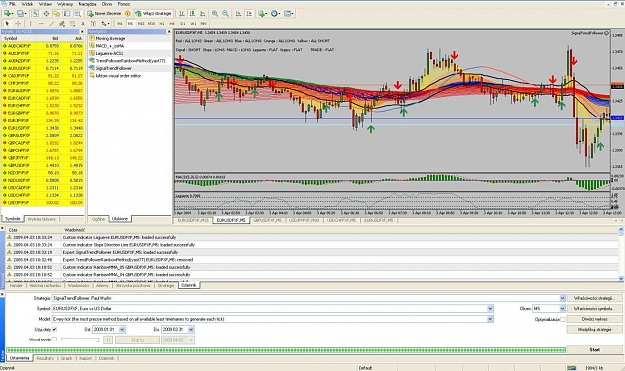Click the Otwórz wykres button

coord(594,319)
